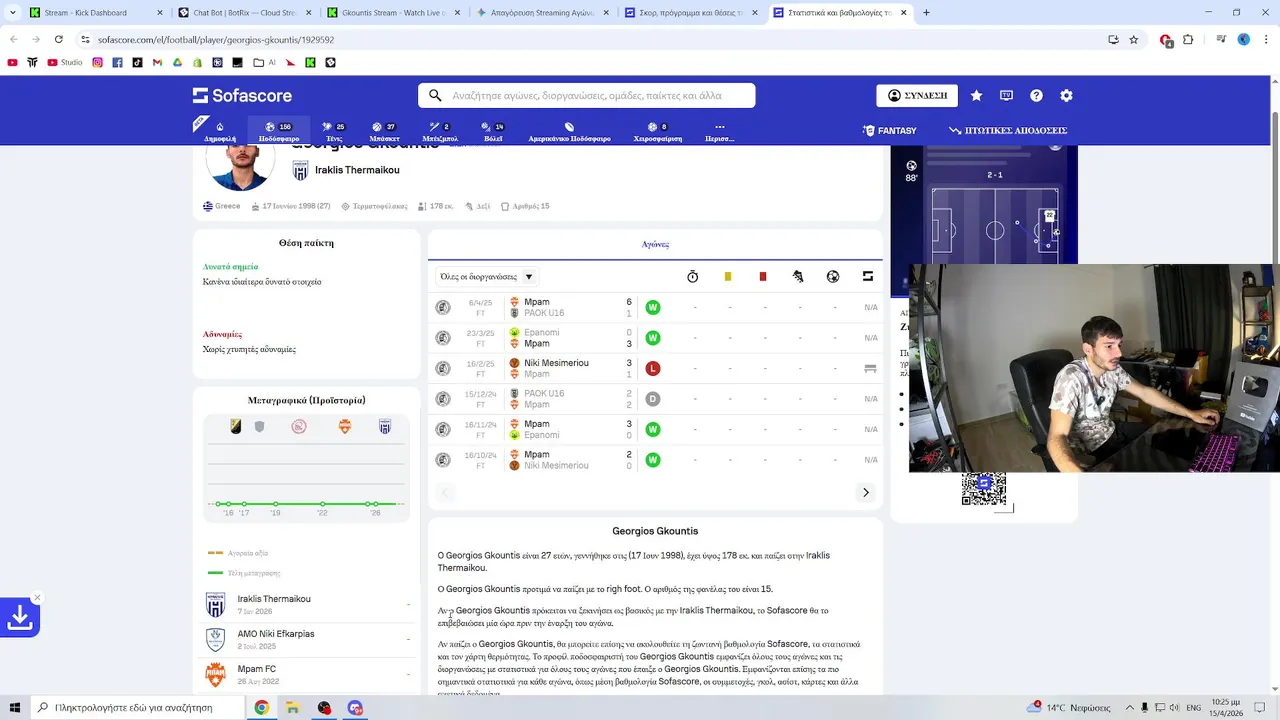Open the Facebook bookmark
The width and height of the screenshot is (1280, 720).
click(x=117, y=62)
